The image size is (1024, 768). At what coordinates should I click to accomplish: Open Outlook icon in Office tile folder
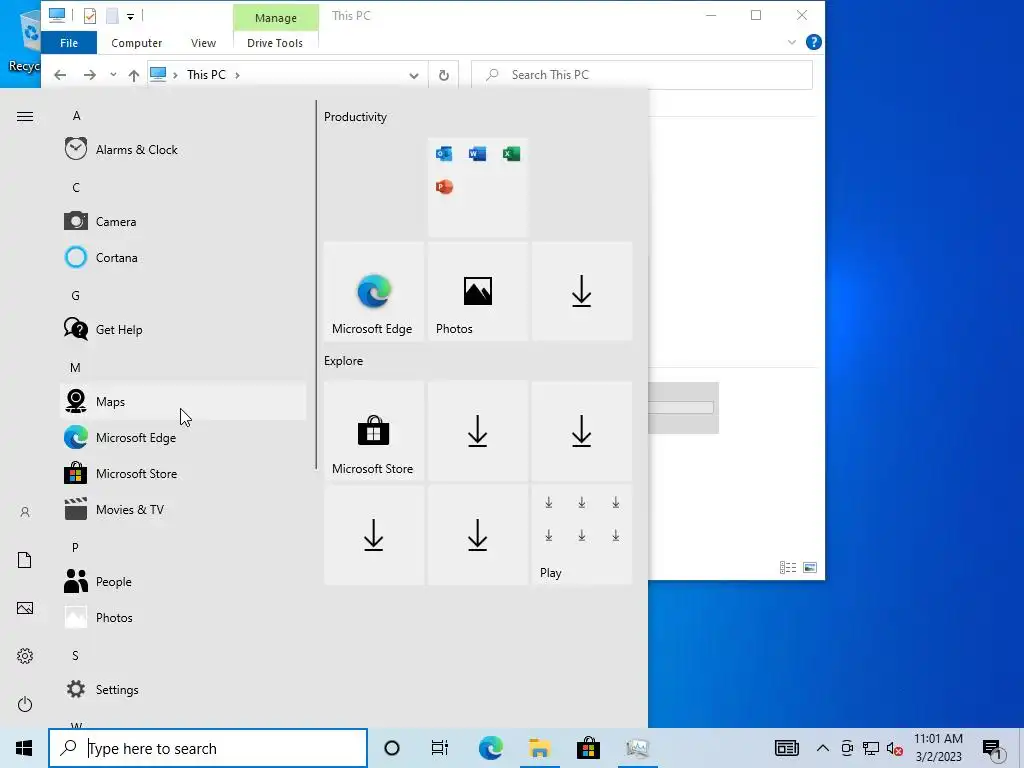coord(444,153)
